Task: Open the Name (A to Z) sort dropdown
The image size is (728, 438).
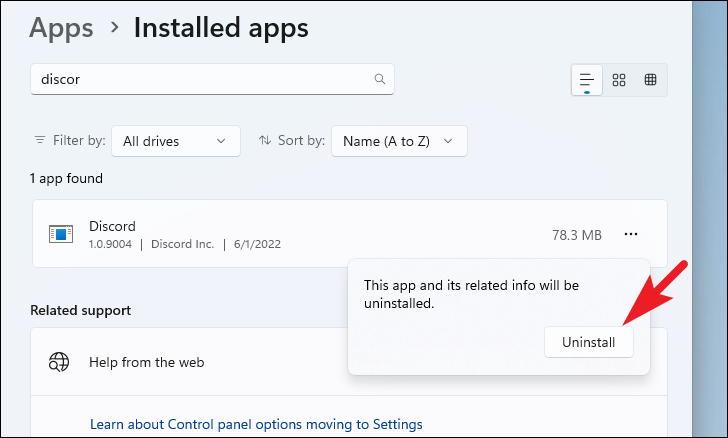Action: point(398,141)
